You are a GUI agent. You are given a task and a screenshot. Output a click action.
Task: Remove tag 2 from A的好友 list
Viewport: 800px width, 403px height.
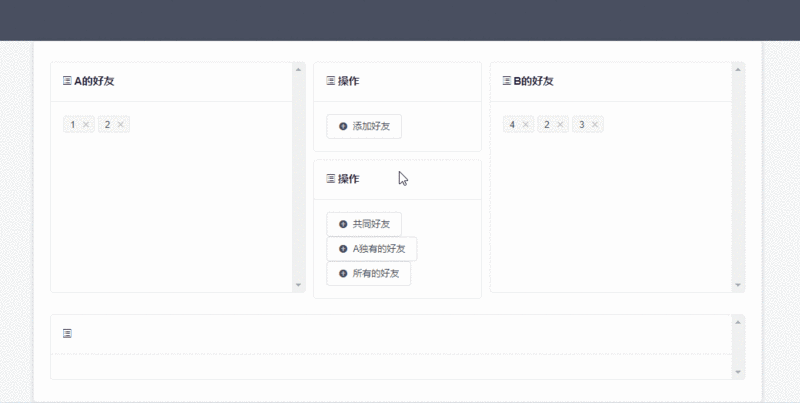[x=120, y=124]
